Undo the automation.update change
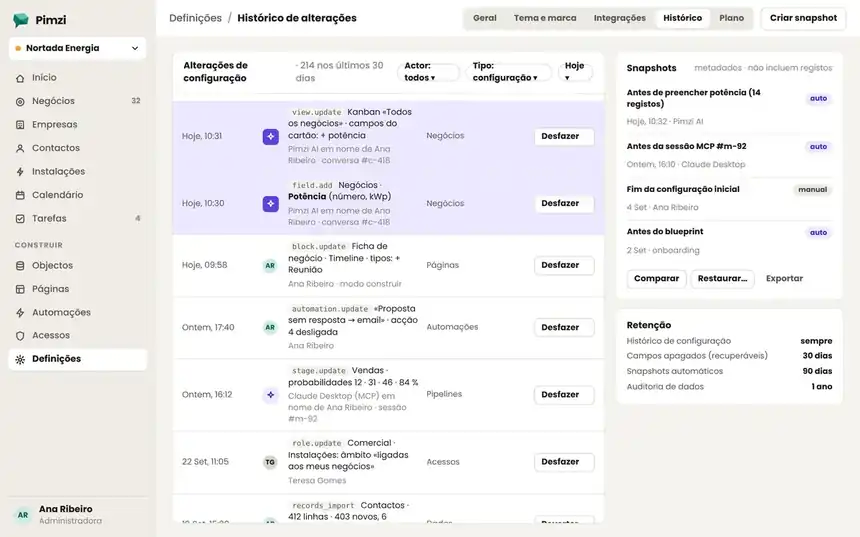The width and height of the screenshot is (860, 537). 564,327
